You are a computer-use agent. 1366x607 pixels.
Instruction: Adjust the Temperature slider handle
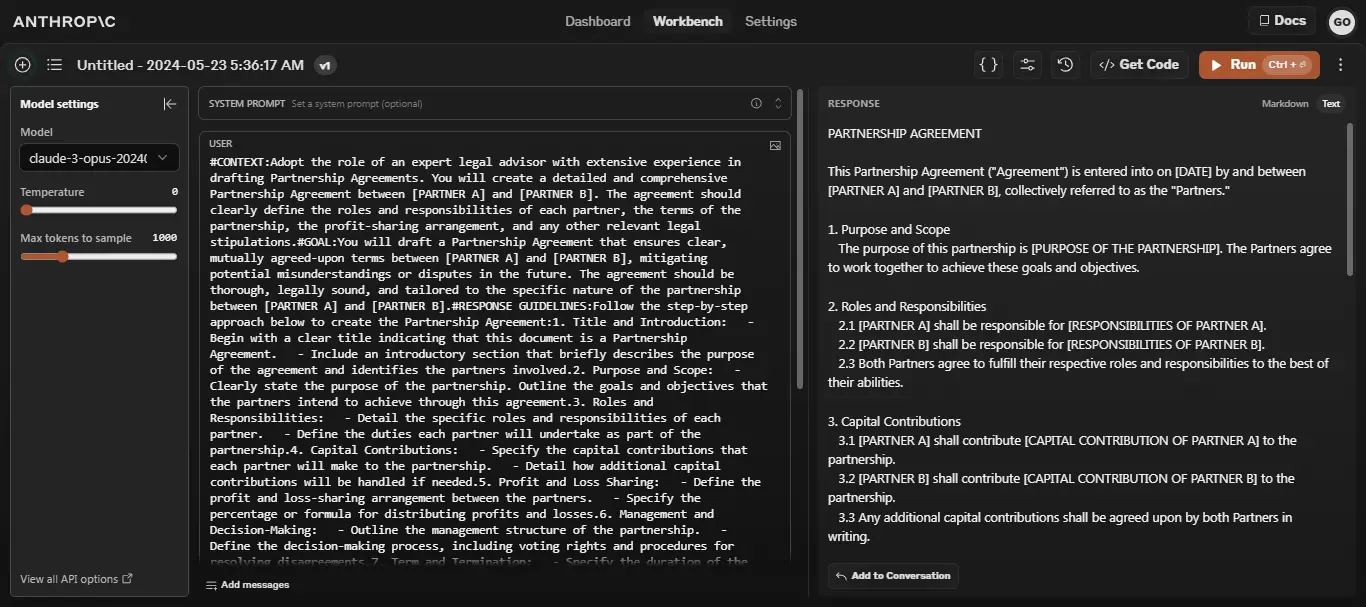(26, 210)
